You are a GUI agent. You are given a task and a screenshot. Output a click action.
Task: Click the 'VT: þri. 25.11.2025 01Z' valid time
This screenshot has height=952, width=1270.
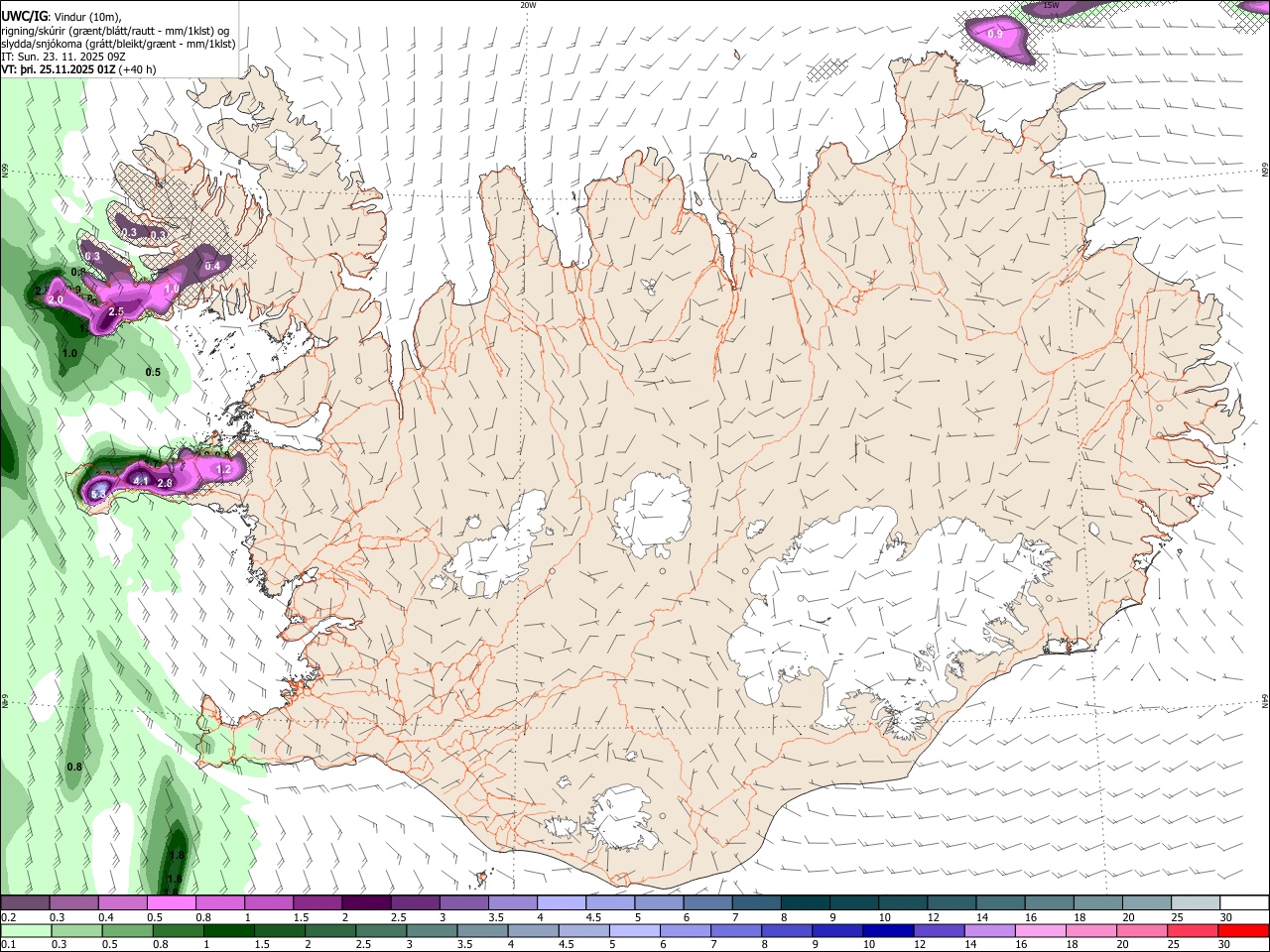coord(60,69)
